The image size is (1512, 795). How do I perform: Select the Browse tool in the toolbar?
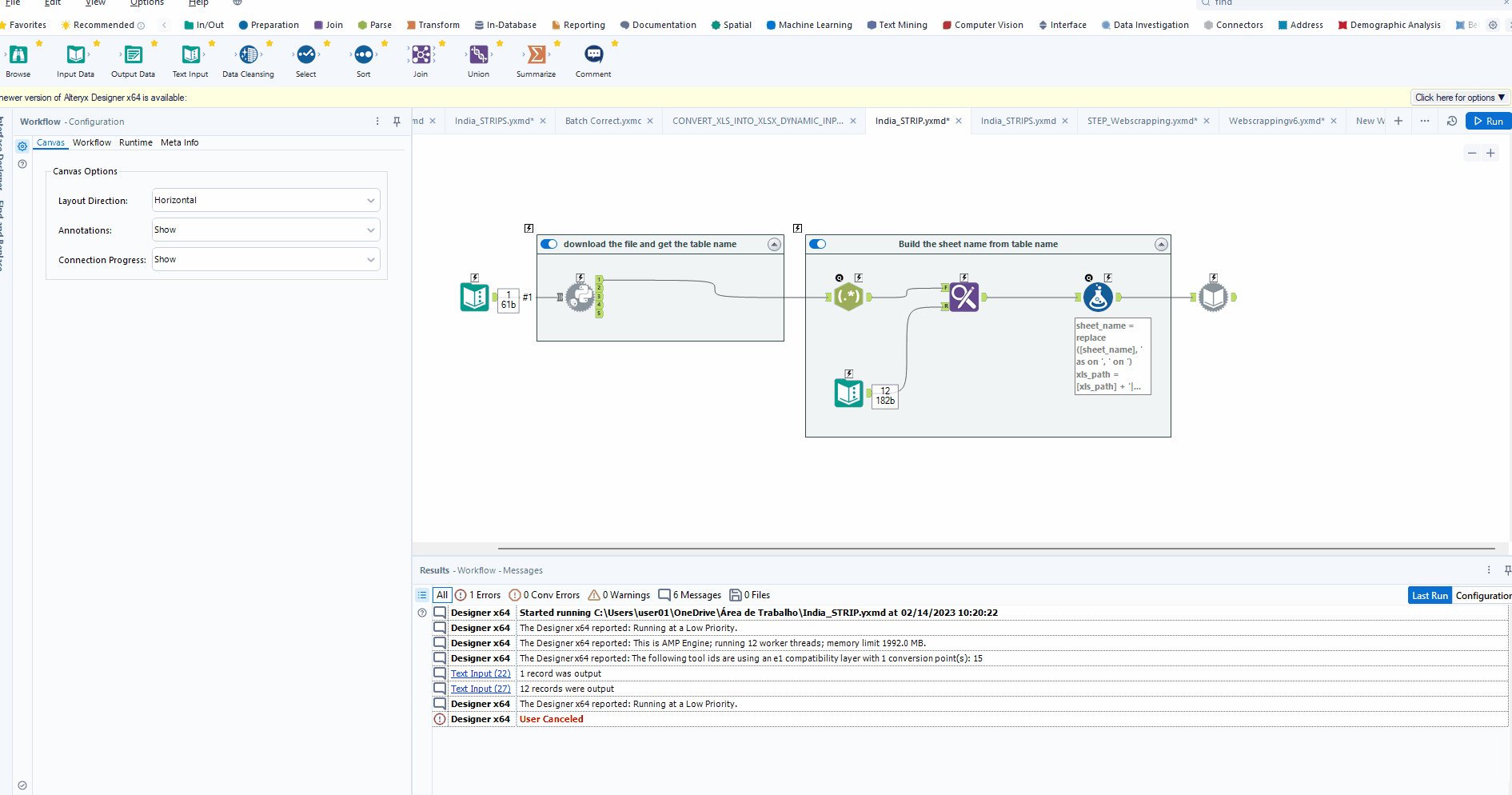click(x=18, y=56)
